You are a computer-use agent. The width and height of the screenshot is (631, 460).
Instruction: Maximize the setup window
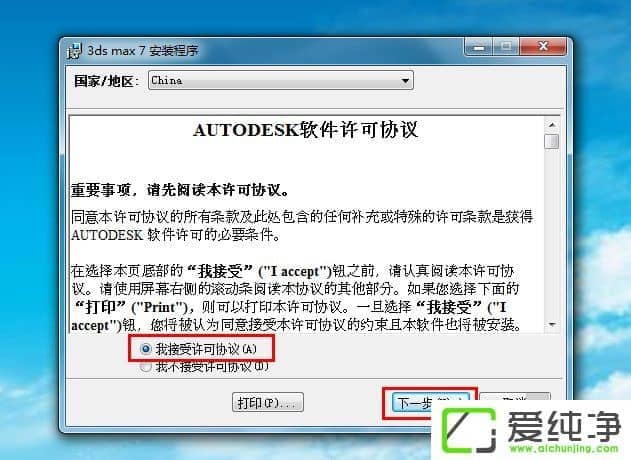(x=506, y=47)
